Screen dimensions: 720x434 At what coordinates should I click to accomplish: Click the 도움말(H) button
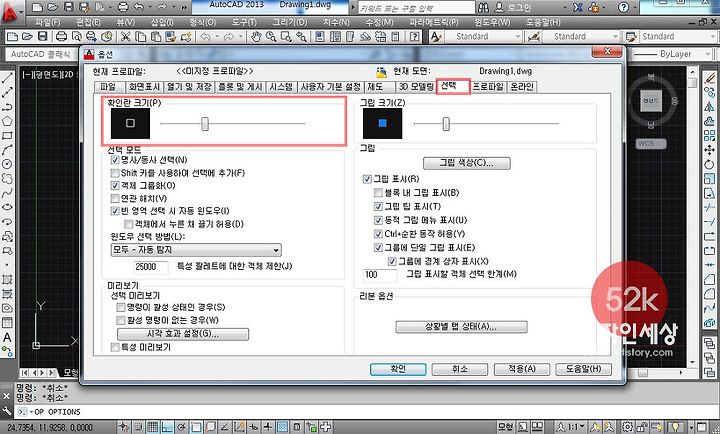point(583,369)
